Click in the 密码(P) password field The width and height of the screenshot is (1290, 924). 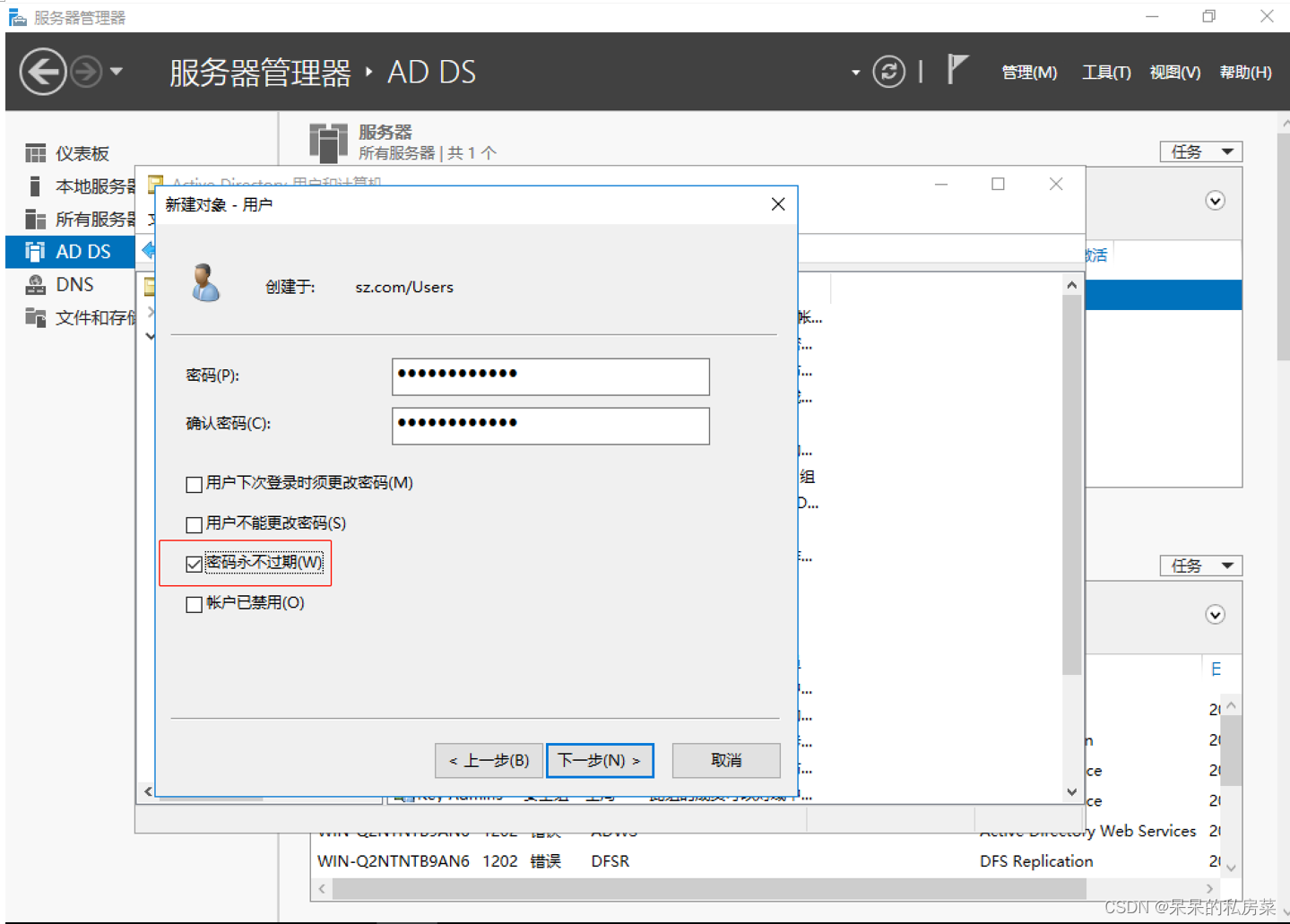(x=550, y=376)
